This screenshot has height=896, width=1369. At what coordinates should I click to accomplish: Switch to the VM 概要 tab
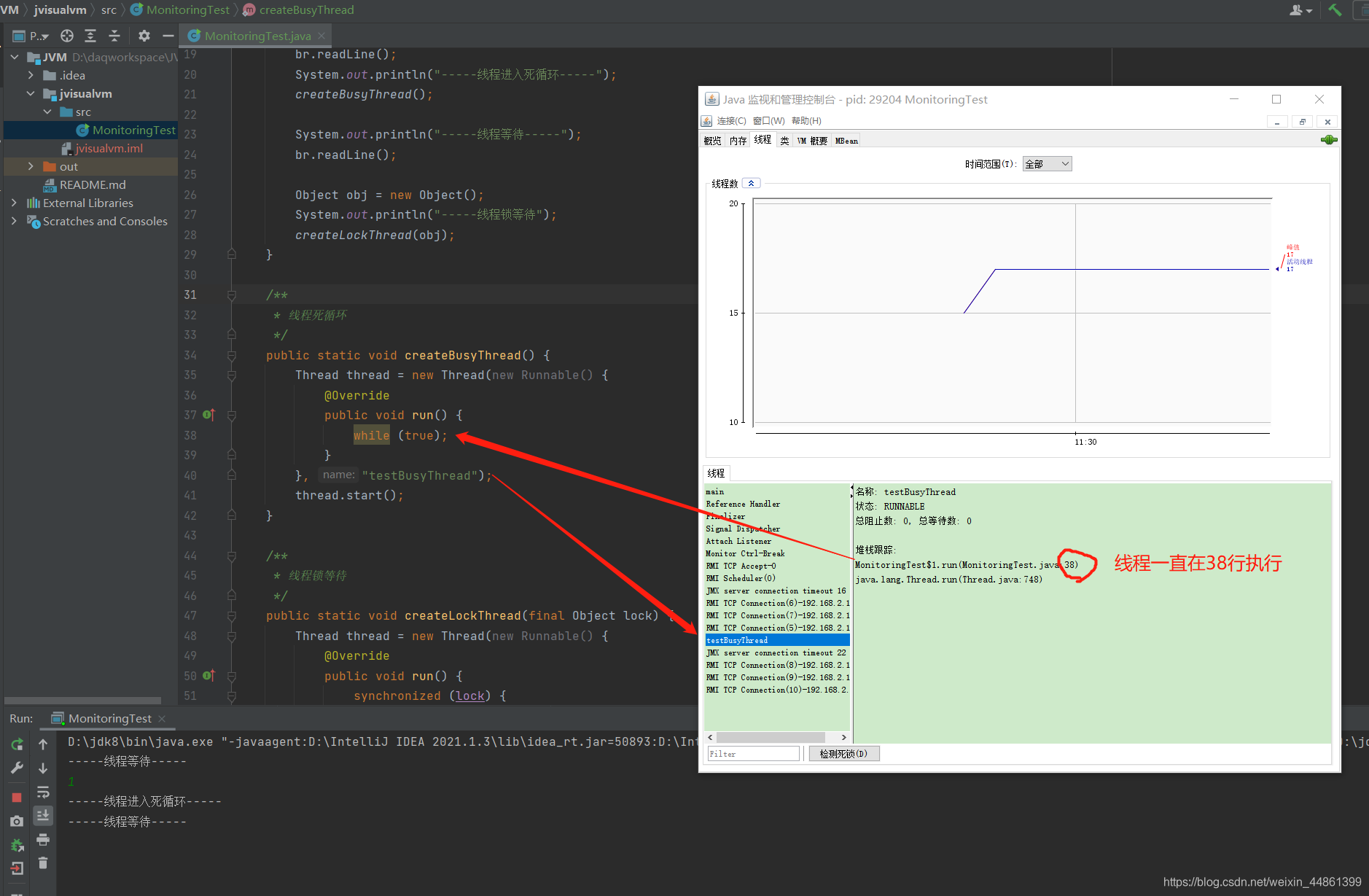click(812, 141)
